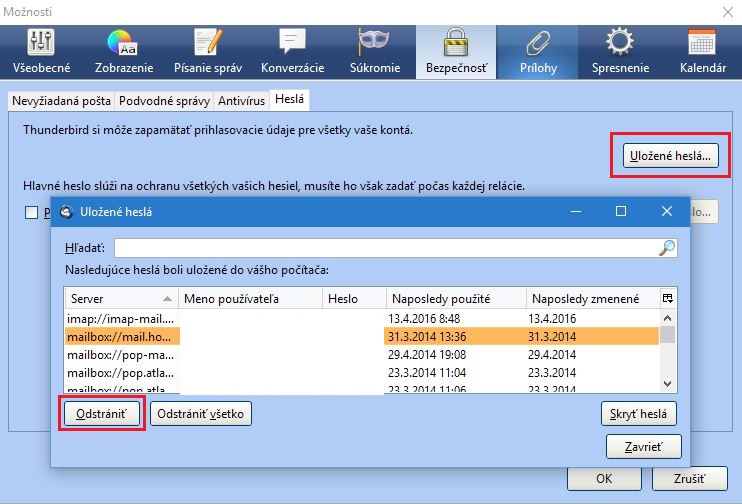Click the magnifier icon in Hľadať field
742x504 pixels.
pyautogui.click(x=667, y=248)
